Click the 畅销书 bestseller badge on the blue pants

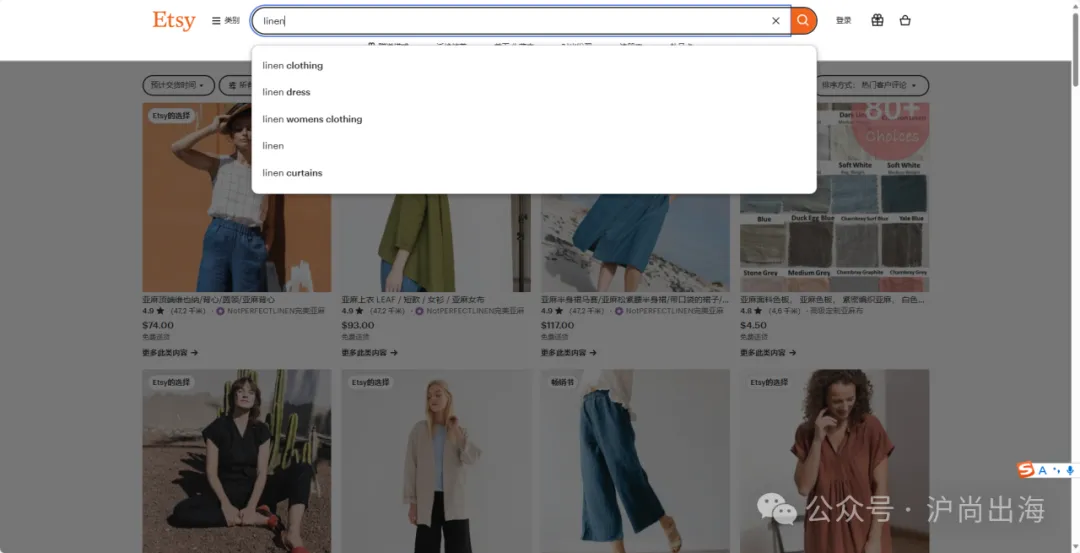tap(562, 382)
